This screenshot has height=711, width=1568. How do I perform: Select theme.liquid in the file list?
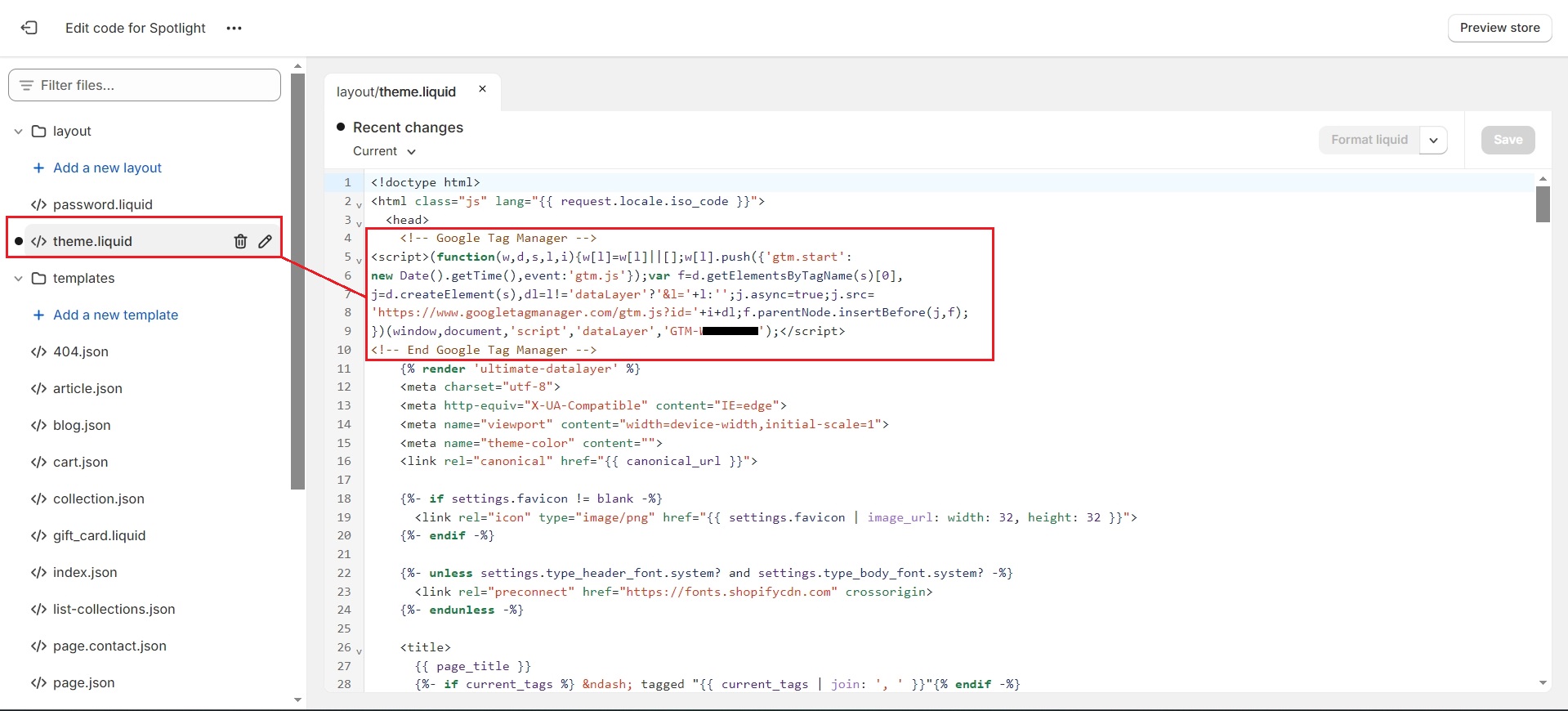tap(92, 241)
